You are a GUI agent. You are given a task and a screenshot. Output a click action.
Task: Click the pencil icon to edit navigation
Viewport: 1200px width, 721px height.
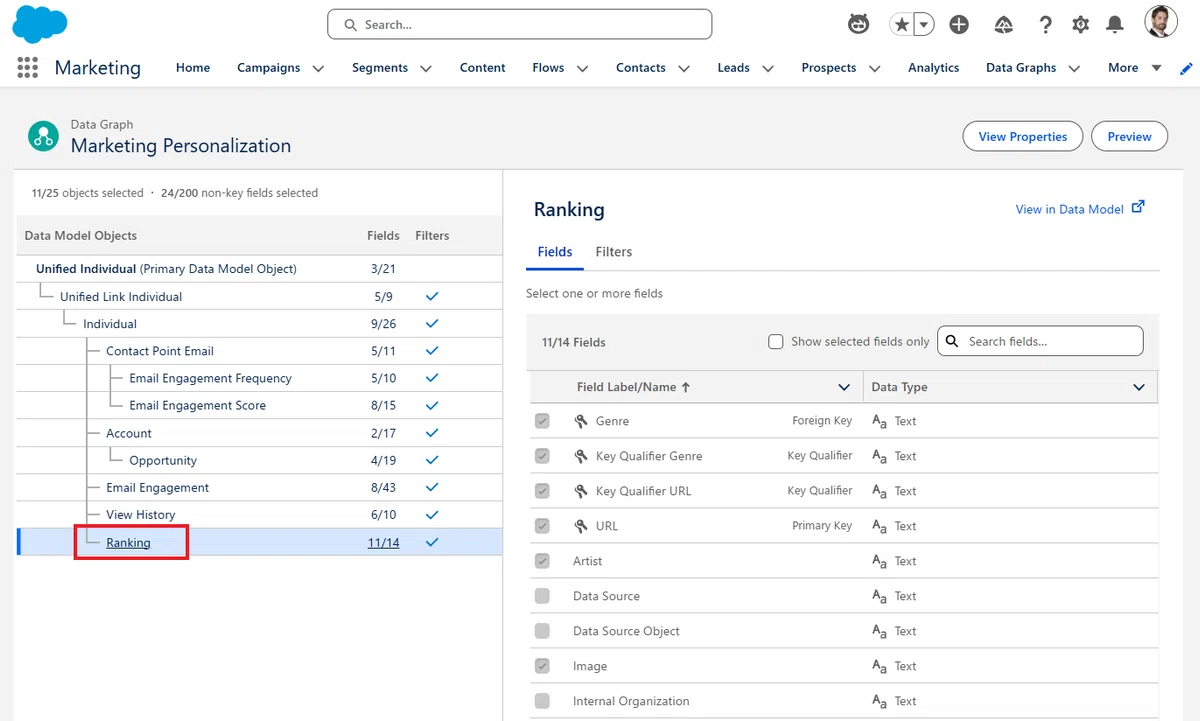pyautogui.click(x=1186, y=68)
